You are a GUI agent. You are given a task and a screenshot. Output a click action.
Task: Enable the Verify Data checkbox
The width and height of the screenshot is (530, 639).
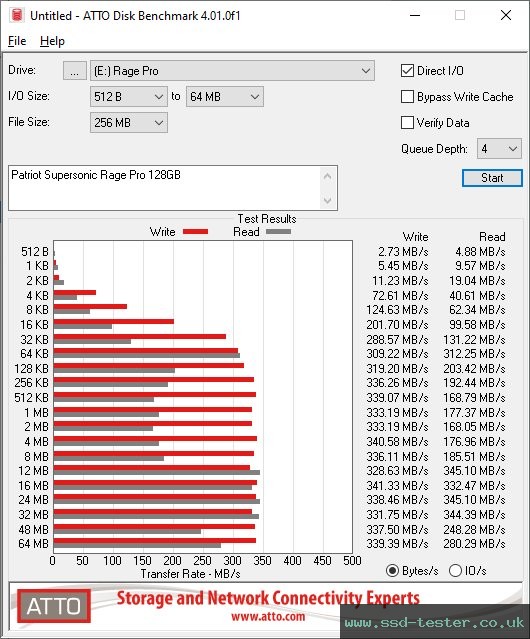pyautogui.click(x=407, y=123)
